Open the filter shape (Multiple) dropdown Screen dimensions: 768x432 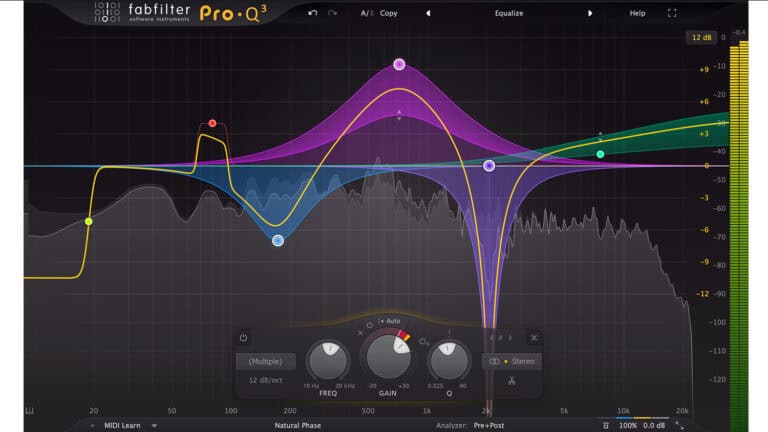tap(265, 361)
